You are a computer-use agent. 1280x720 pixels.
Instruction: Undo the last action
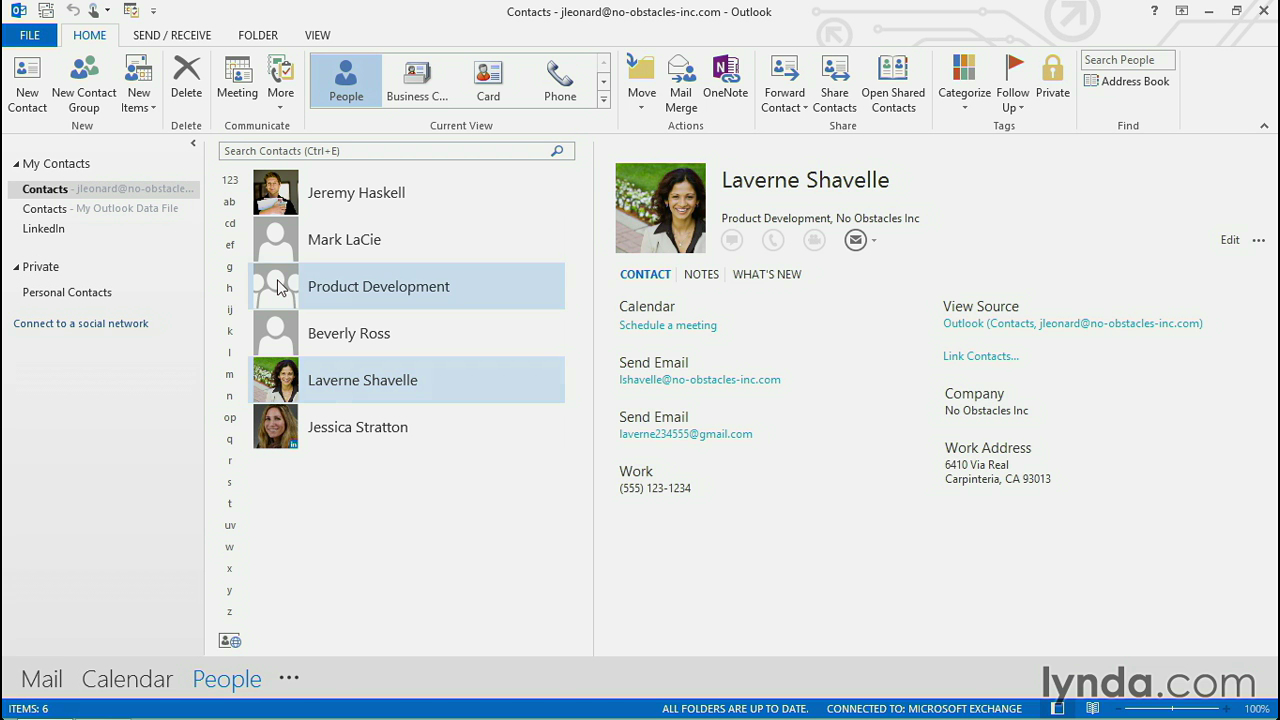coord(73,11)
